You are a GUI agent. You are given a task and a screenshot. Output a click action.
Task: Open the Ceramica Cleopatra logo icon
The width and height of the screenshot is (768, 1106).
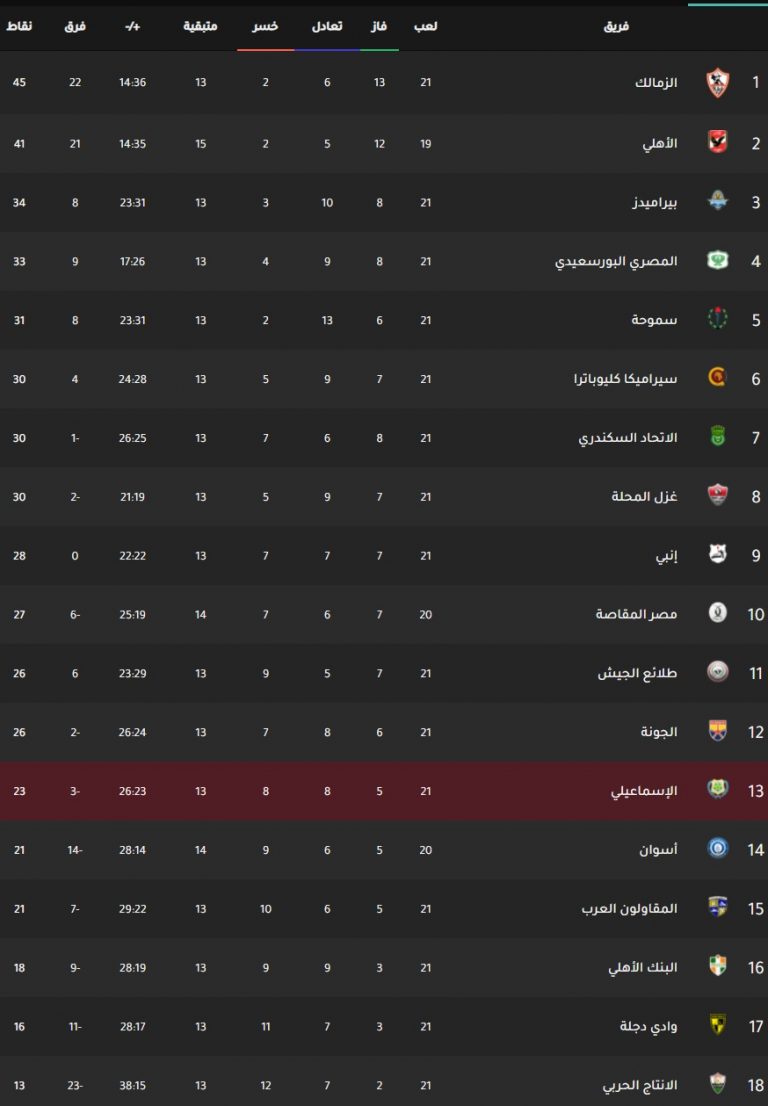tap(717, 377)
